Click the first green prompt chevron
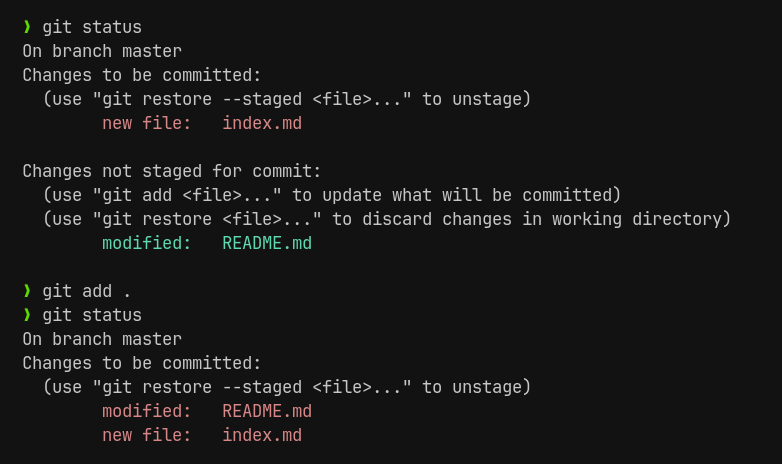Screen dimensions: 782x464 point(27,27)
